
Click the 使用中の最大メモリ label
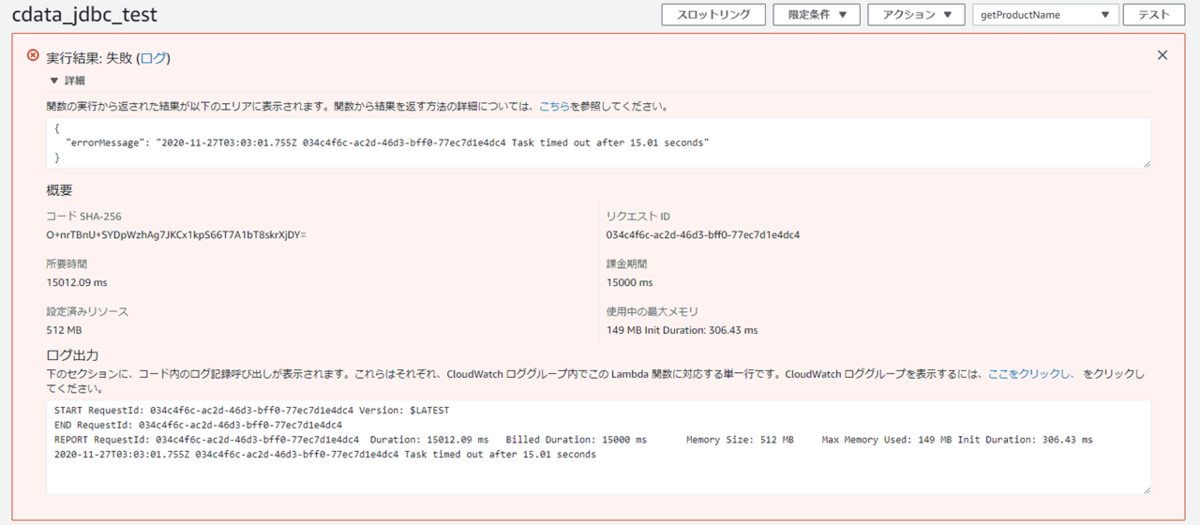tap(652, 312)
